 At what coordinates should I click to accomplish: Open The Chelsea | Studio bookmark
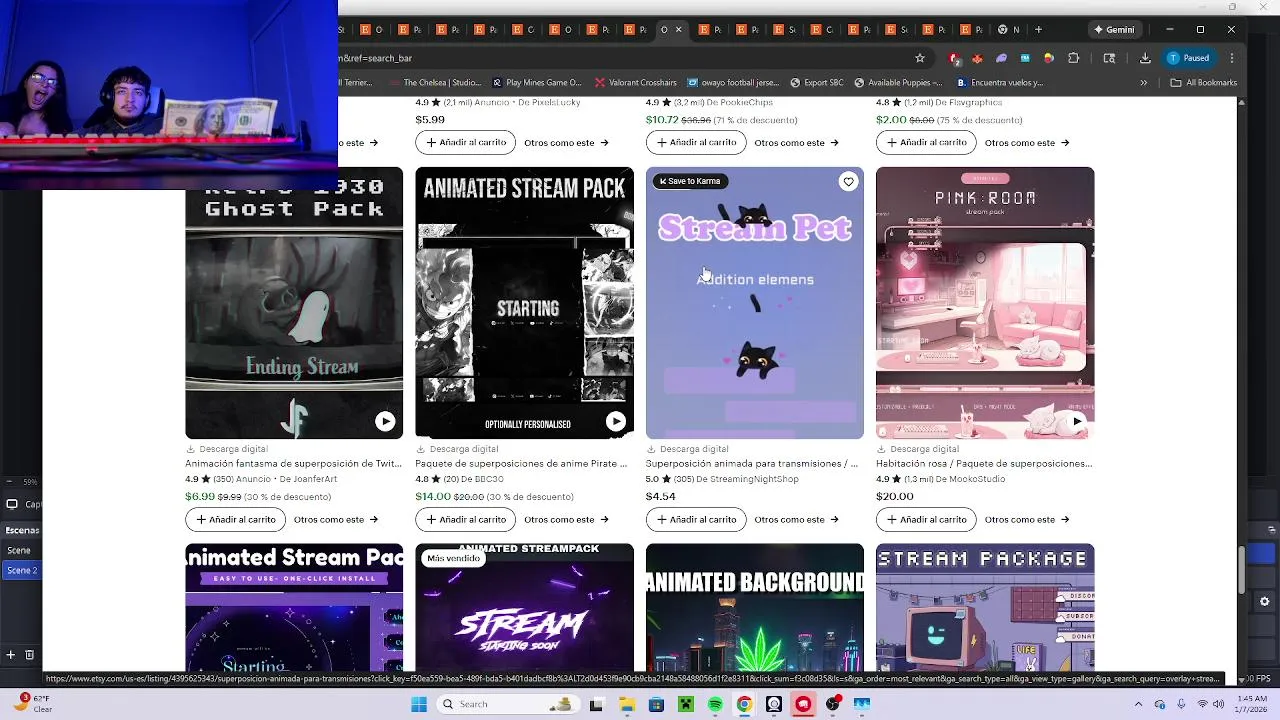434,83
